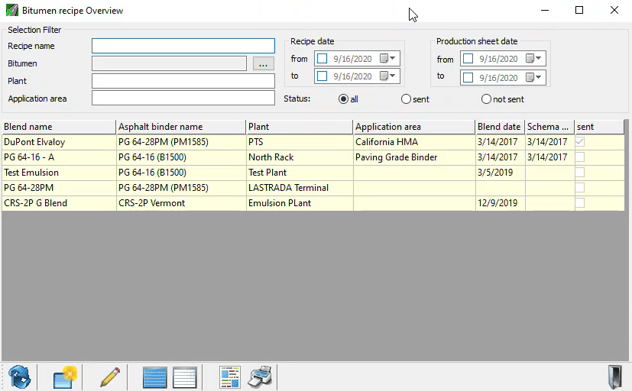Sort by Blend name column header
The image size is (632, 391).
58,127
